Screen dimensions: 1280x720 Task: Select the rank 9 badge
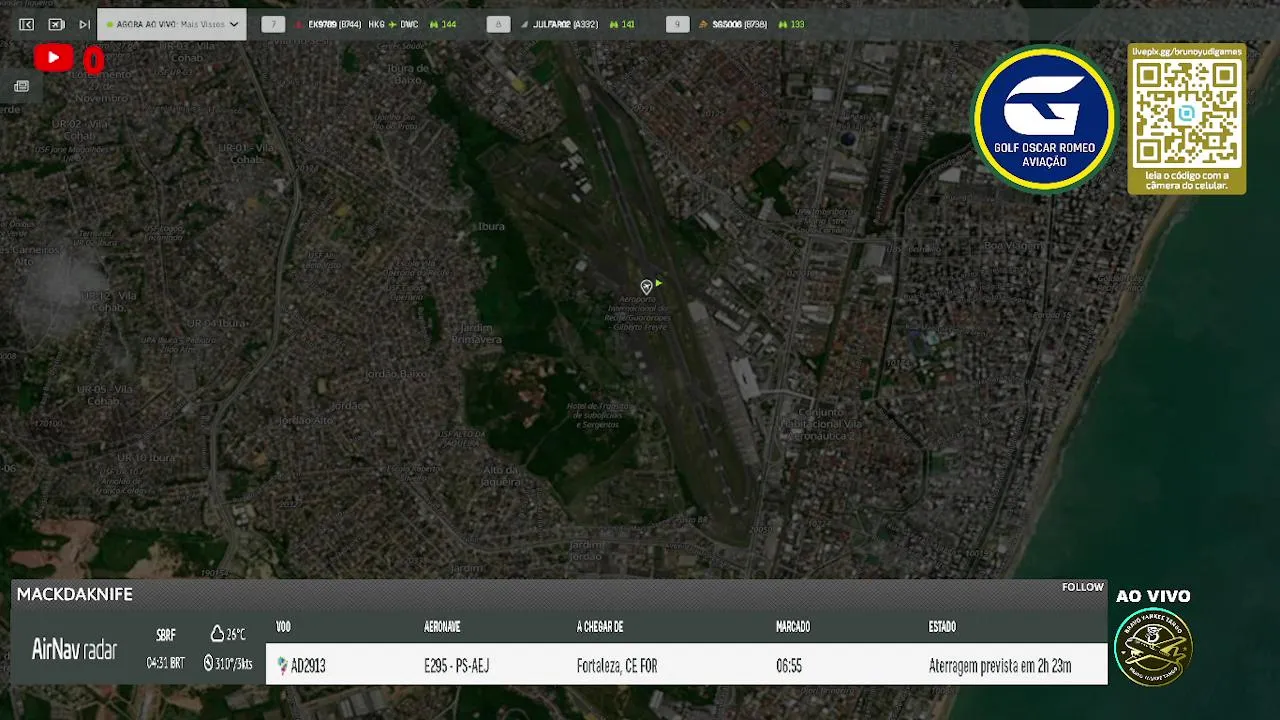[677, 24]
